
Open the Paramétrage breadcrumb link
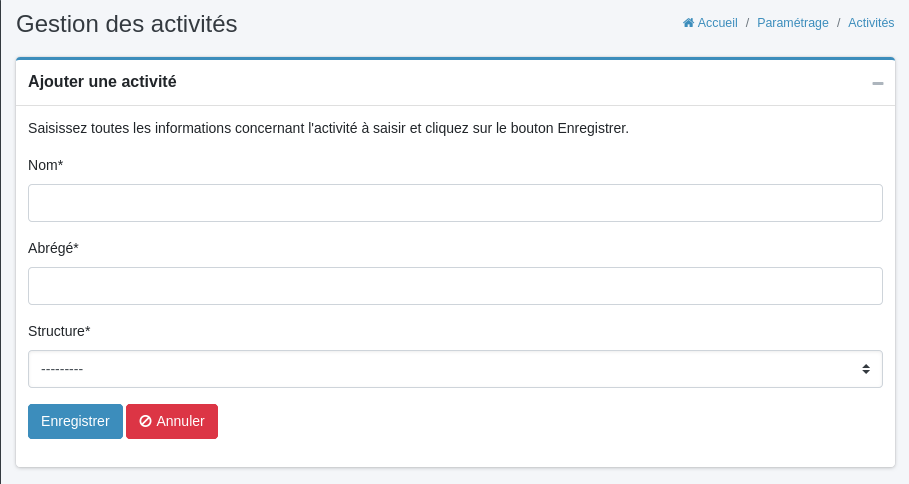pos(793,23)
